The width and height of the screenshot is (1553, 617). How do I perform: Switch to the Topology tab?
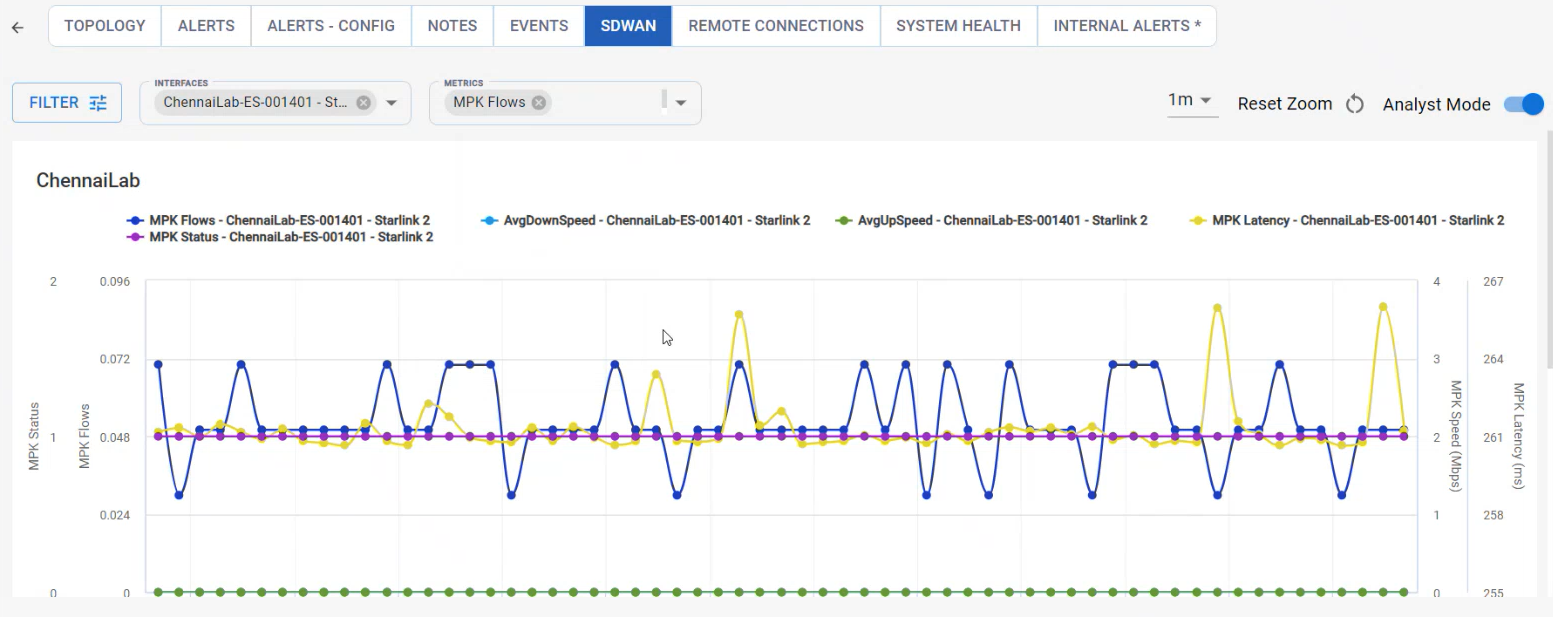[x=105, y=26]
